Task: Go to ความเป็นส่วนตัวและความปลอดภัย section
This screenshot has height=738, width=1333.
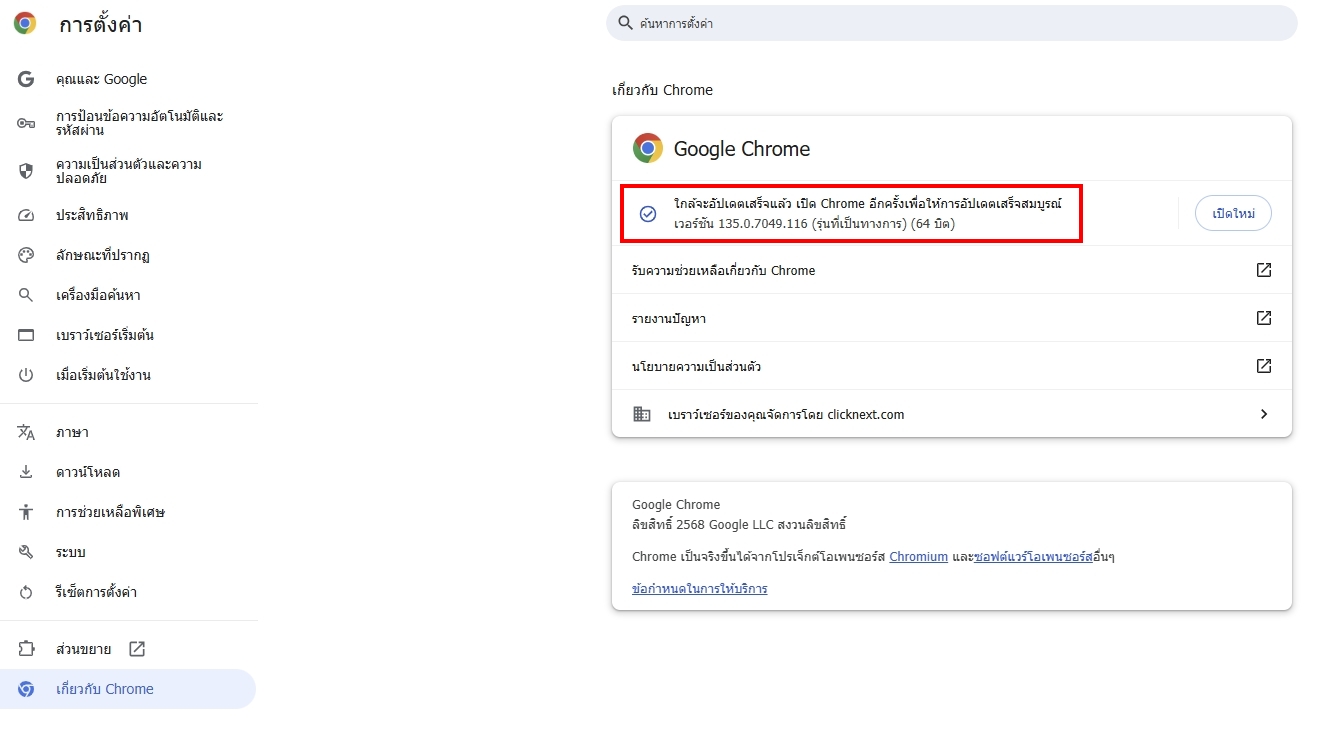Action: (128, 171)
